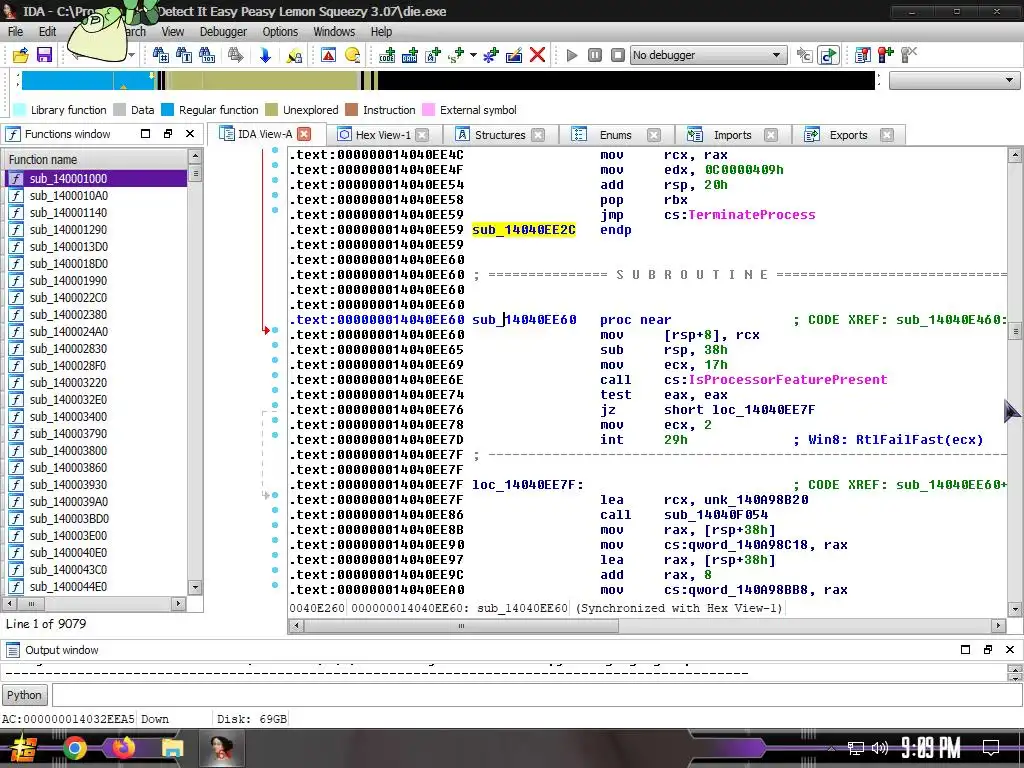Open Google Chrome from the taskbar
Screen dimensions: 1024x768
tap(74, 748)
